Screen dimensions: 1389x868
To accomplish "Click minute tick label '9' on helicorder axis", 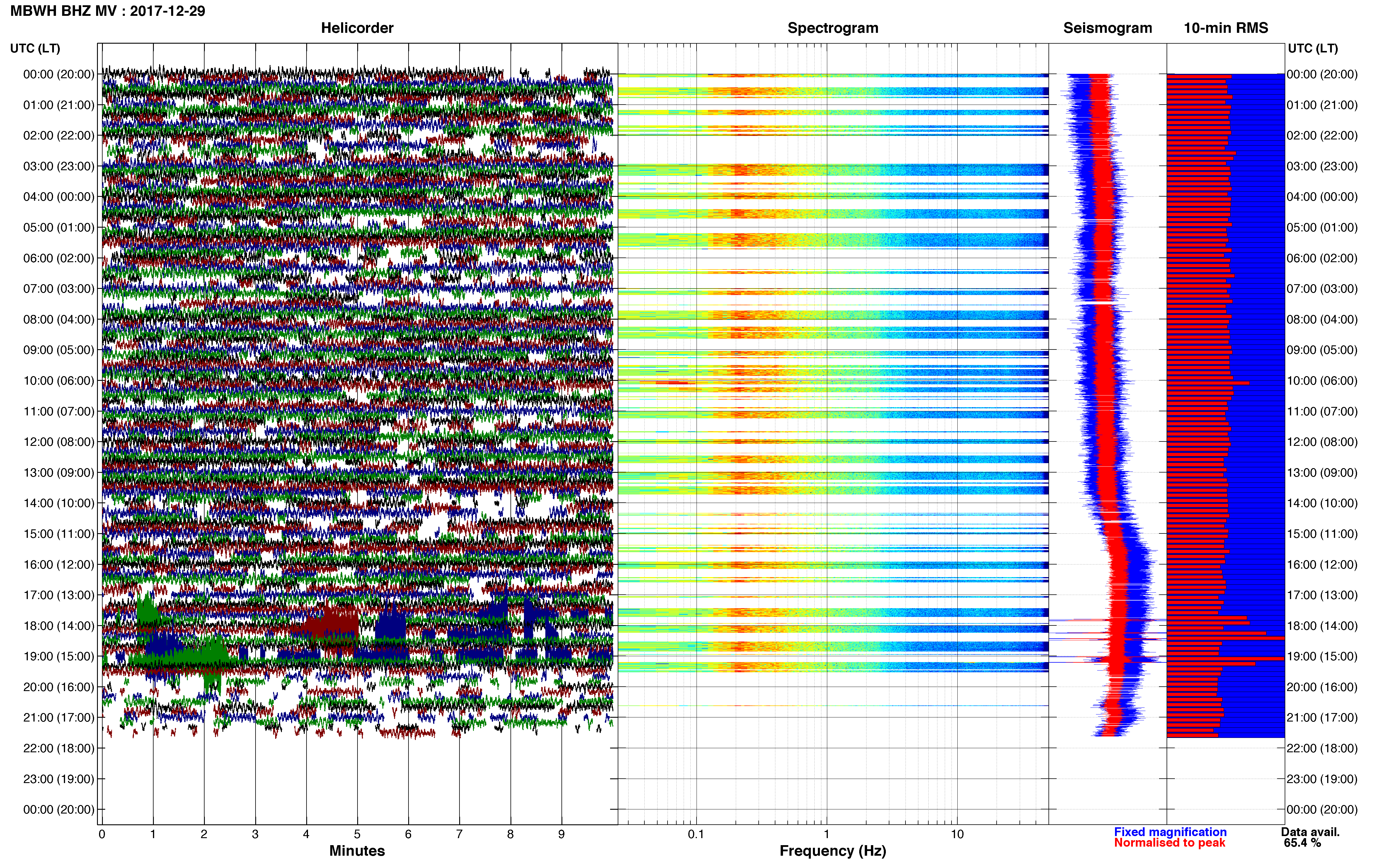I will (561, 834).
